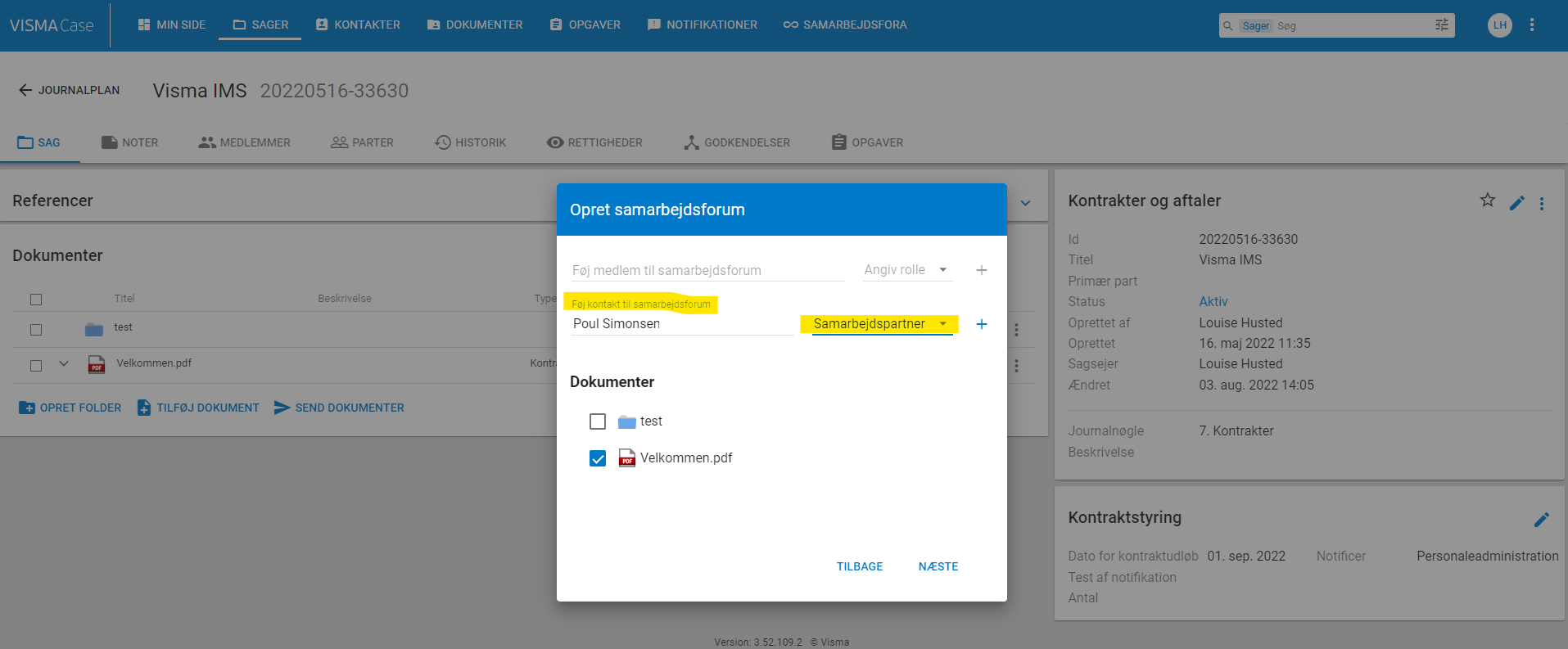Mark Kontrakter og aftaler as favorite star
This screenshot has width=1568, height=649.
(1488, 200)
